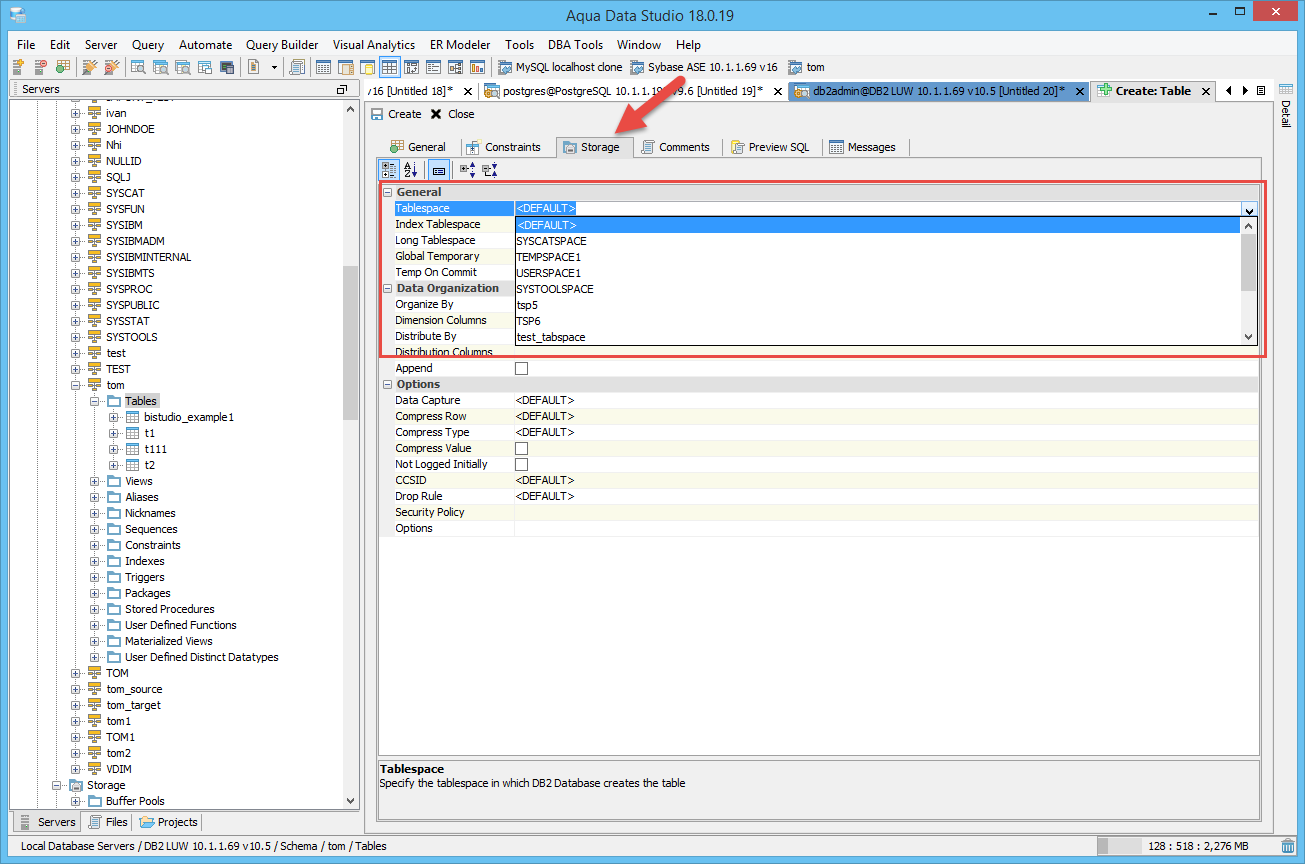The width and height of the screenshot is (1305, 864).
Task: Open the Detail side panel tab
Action: click(1286, 104)
